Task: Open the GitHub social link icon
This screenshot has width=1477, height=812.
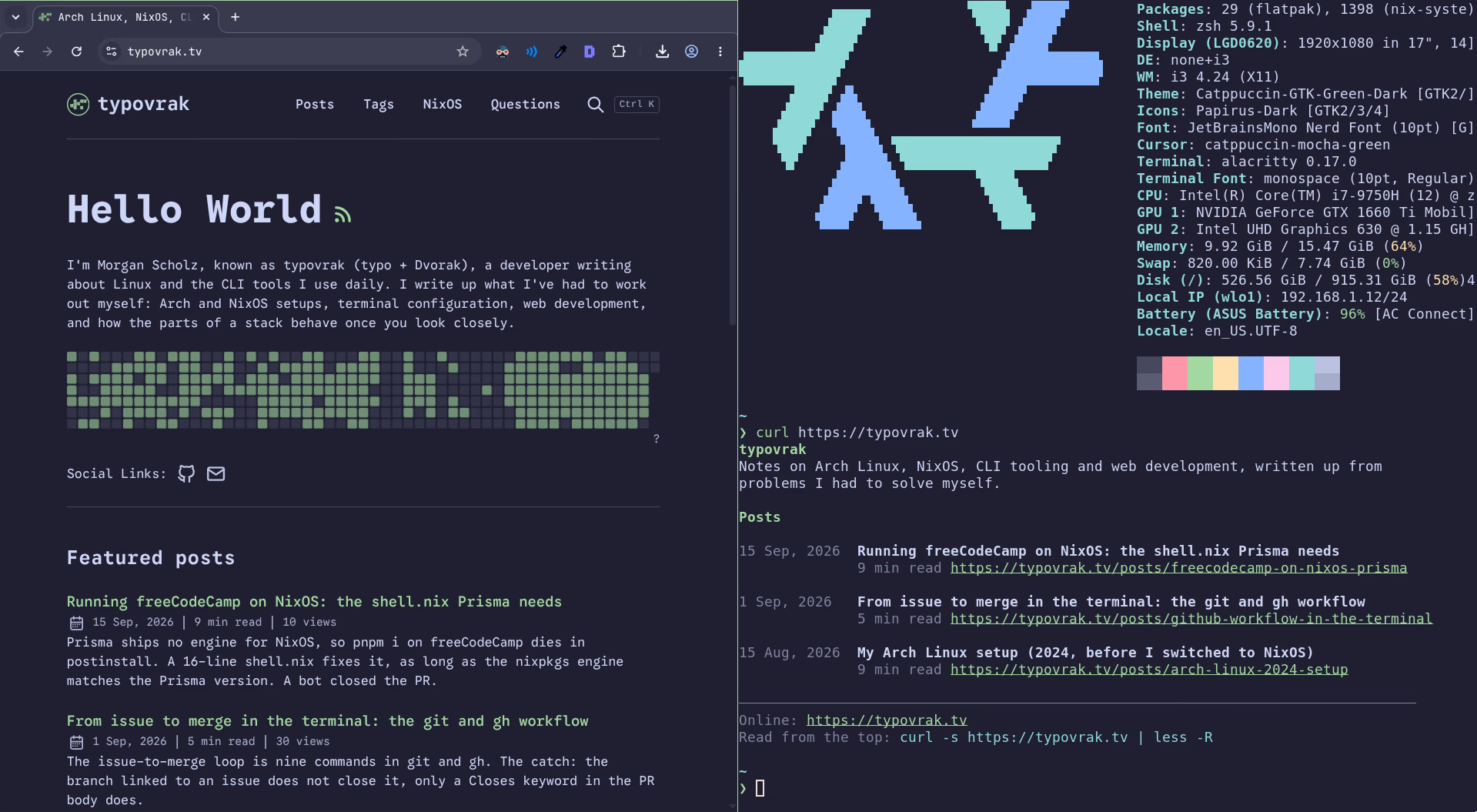Action: click(186, 473)
